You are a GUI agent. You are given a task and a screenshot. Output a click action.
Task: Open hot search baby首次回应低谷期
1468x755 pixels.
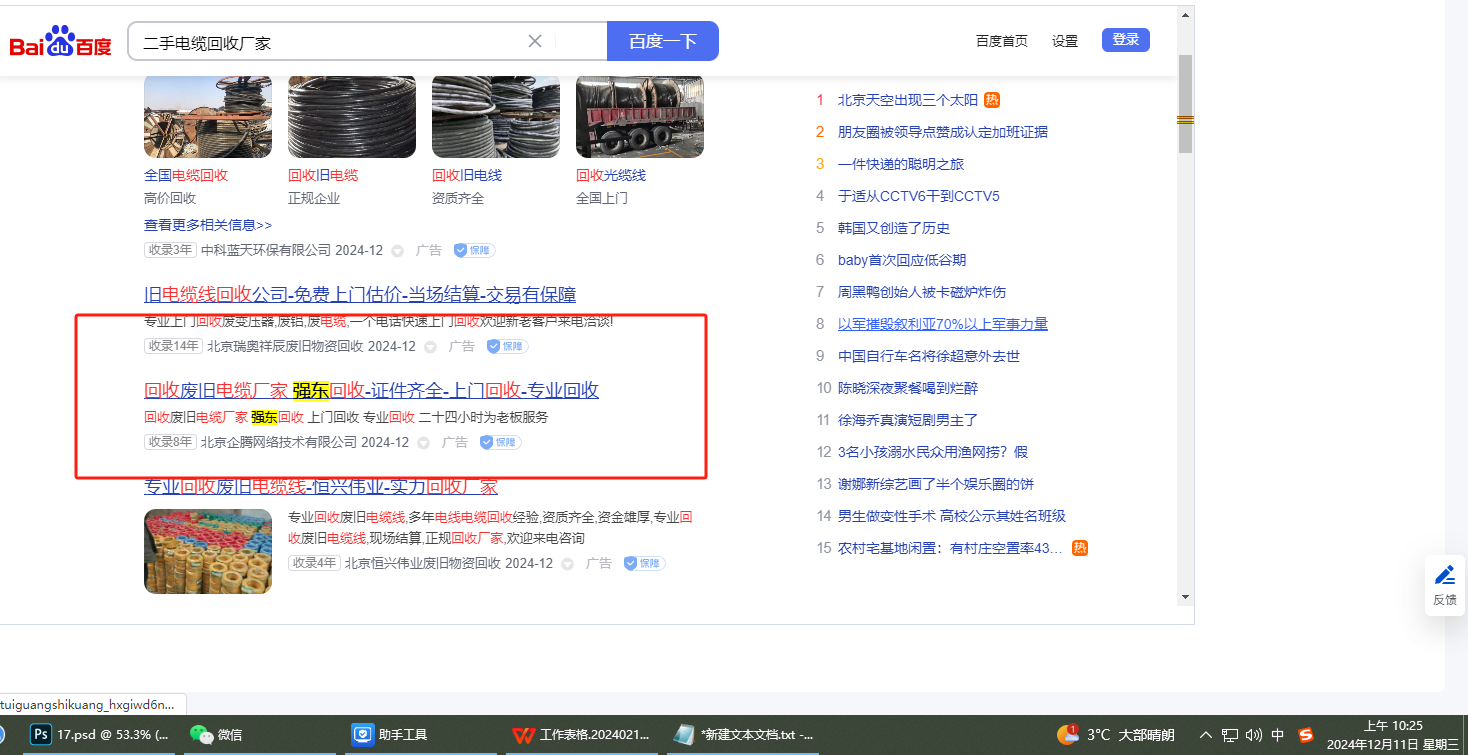(x=902, y=260)
